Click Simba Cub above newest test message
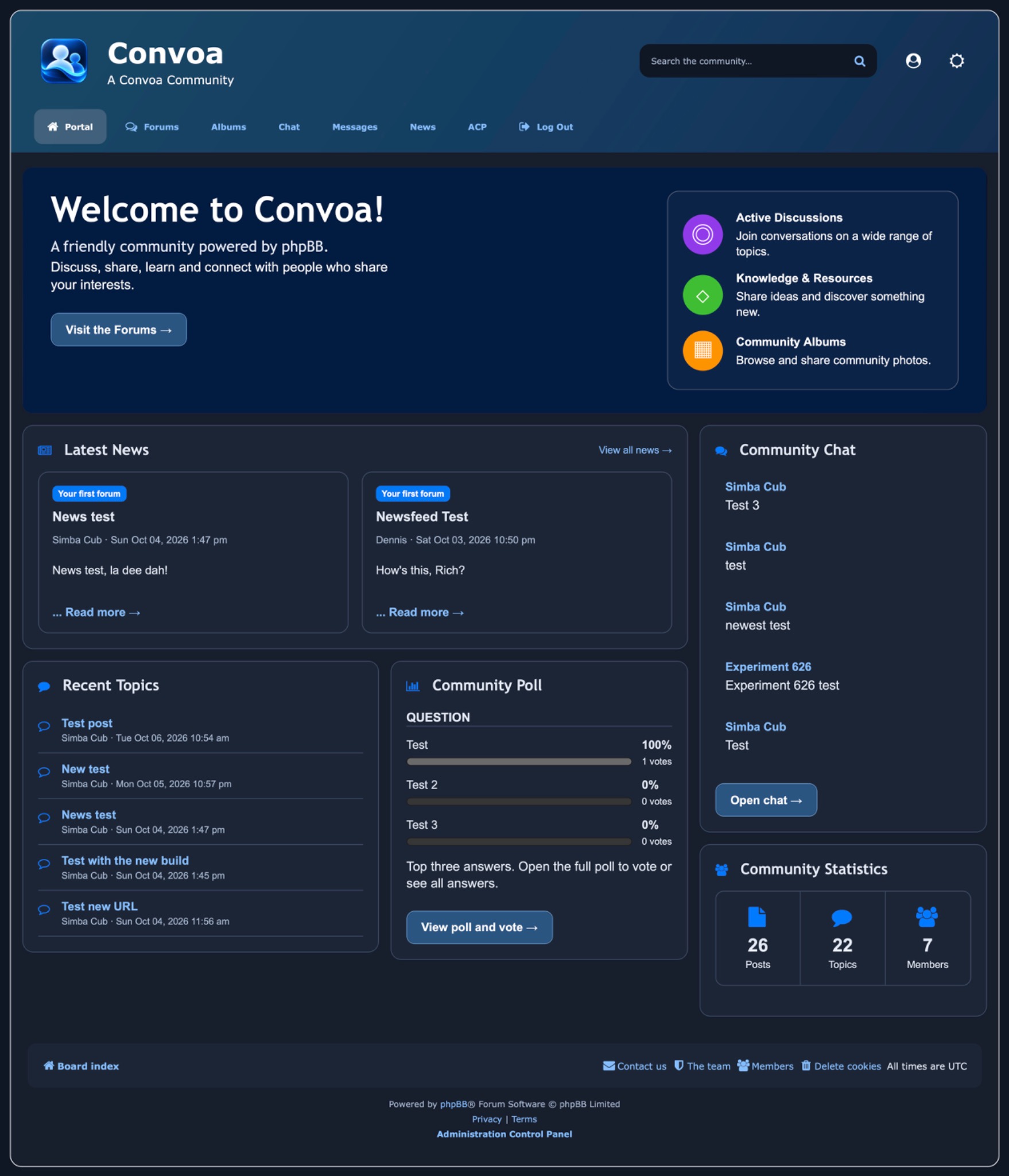 tap(755, 606)
